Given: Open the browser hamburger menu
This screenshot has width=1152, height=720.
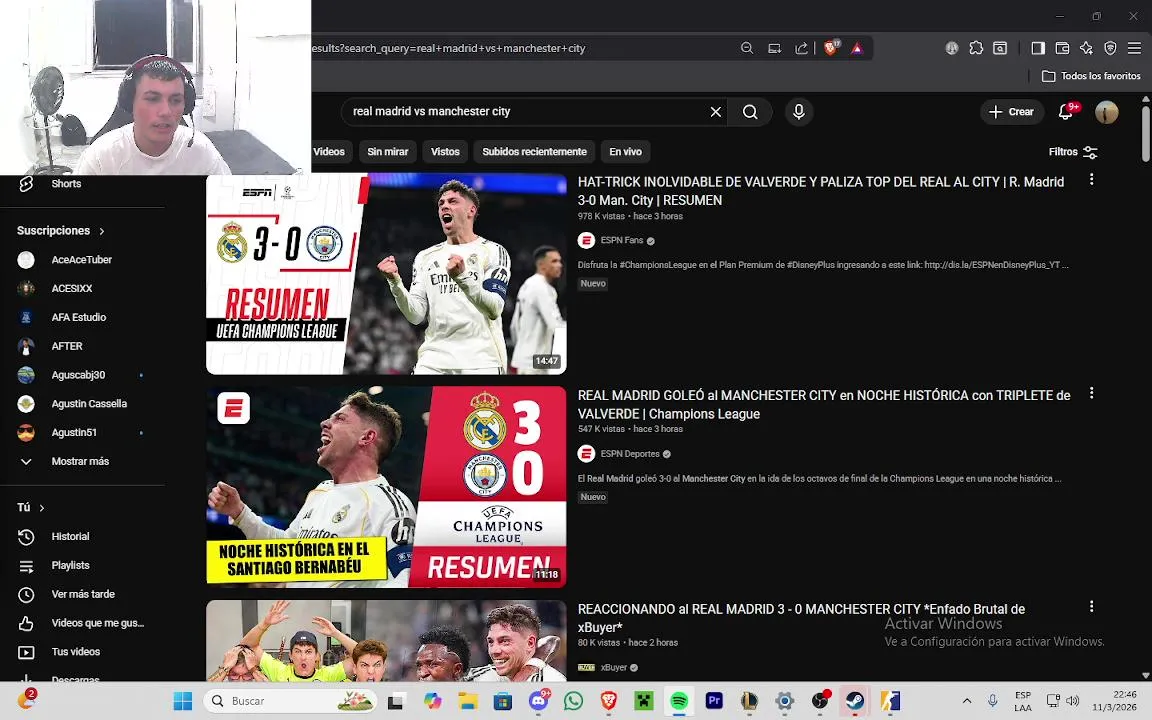Looking at the screenshot, I should (x=1134, y=48).
